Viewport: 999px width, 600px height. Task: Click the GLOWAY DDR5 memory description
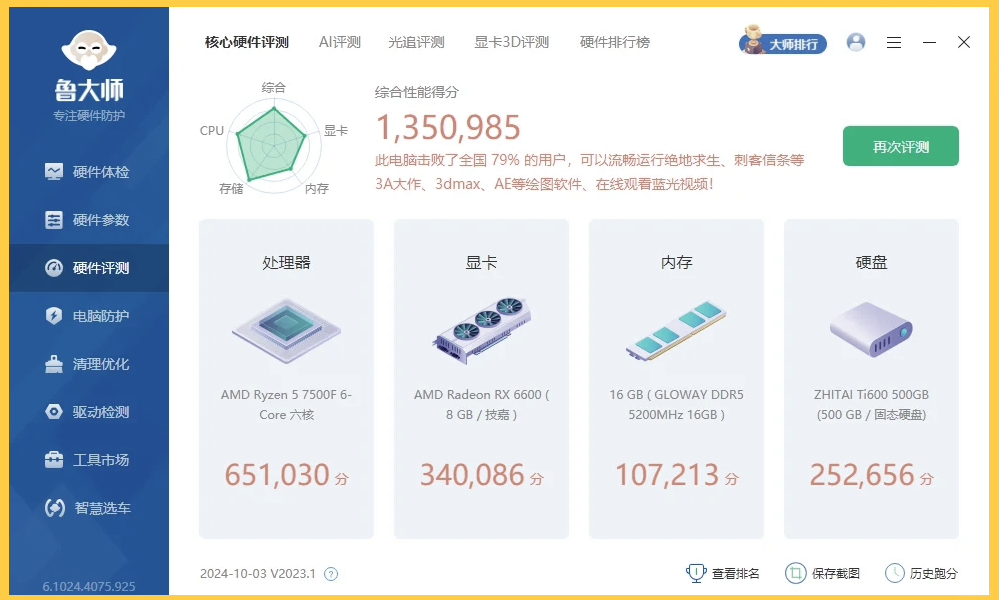(676, 404)
